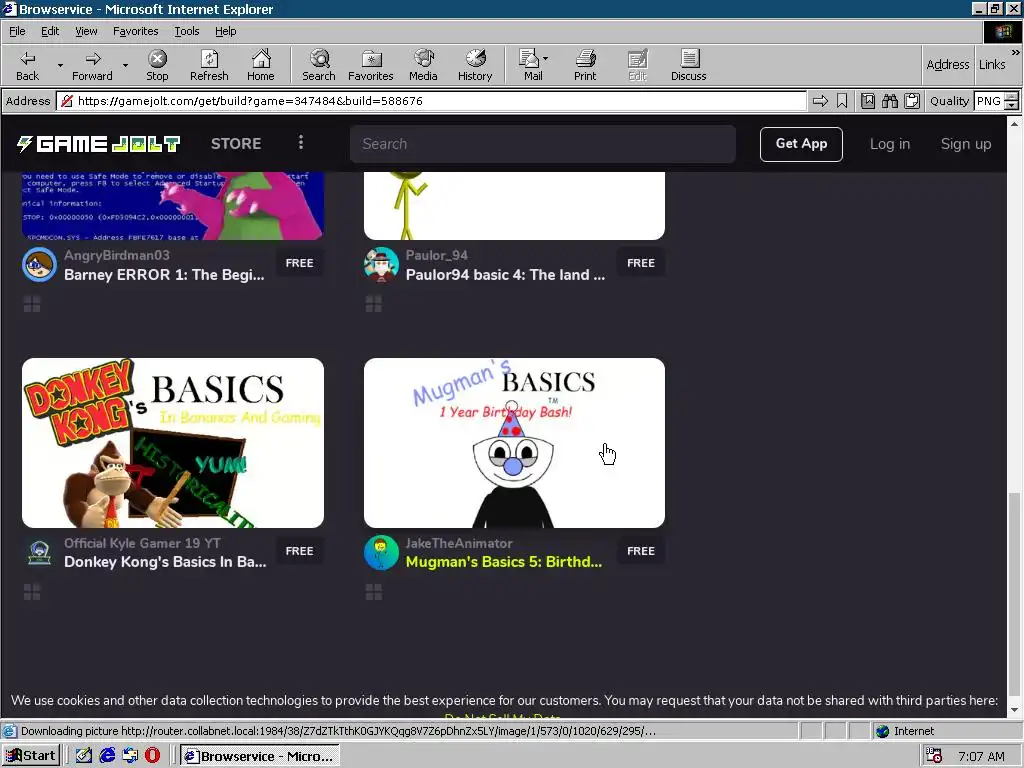This screenshot has height=768, width=1024.
Task: Go Forward using the toolbar arrow
Action: (92, 65)
